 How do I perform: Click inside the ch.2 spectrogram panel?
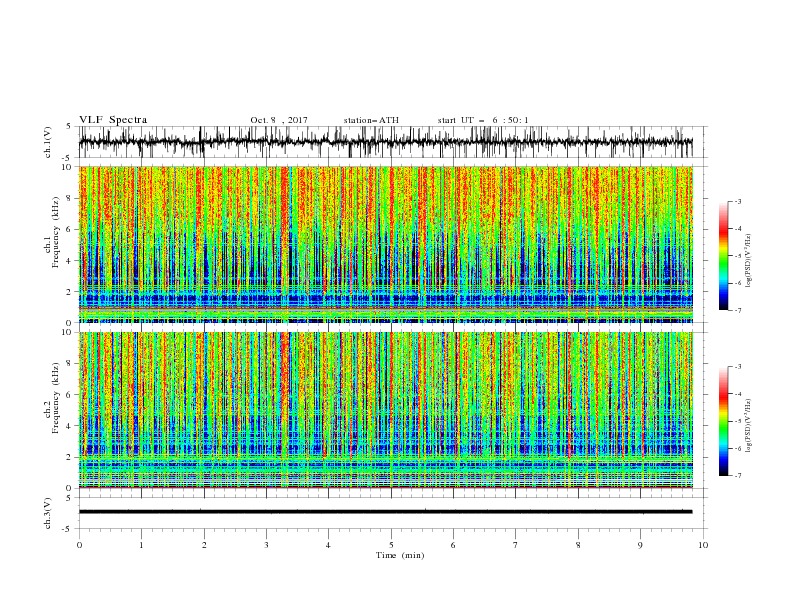point(385,410)
